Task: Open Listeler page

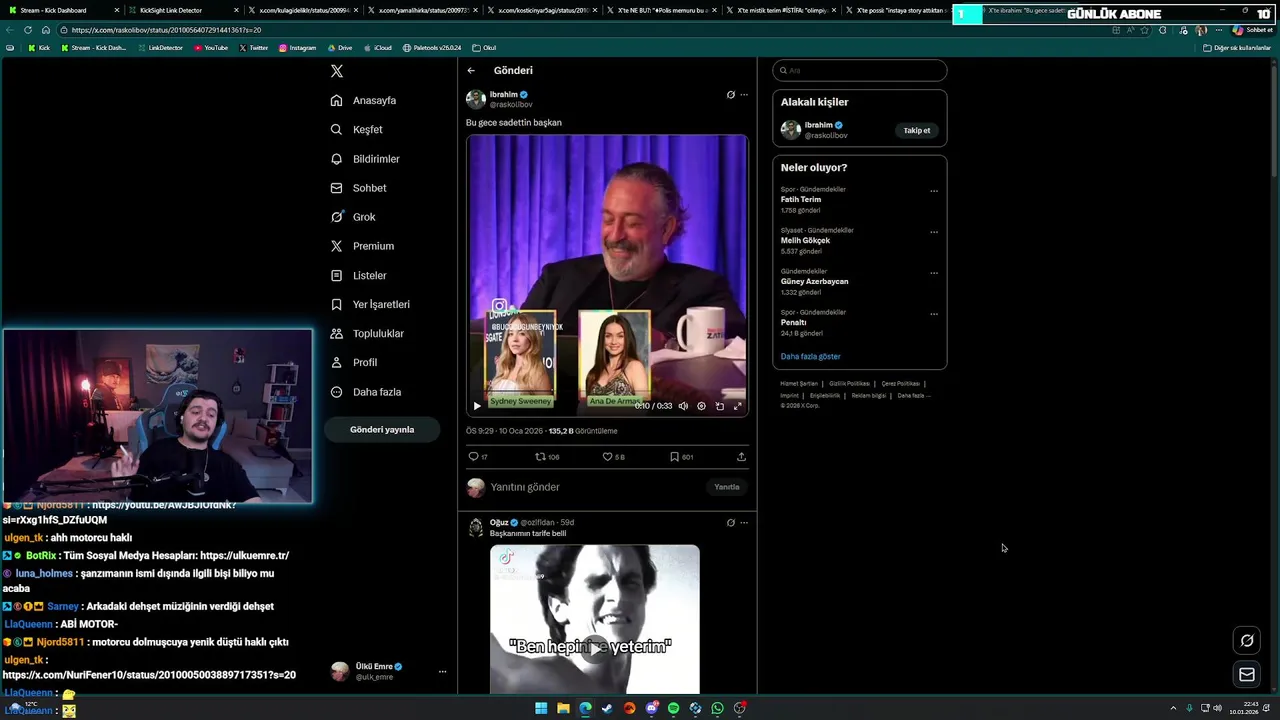Action: click(x=358, y=275)
